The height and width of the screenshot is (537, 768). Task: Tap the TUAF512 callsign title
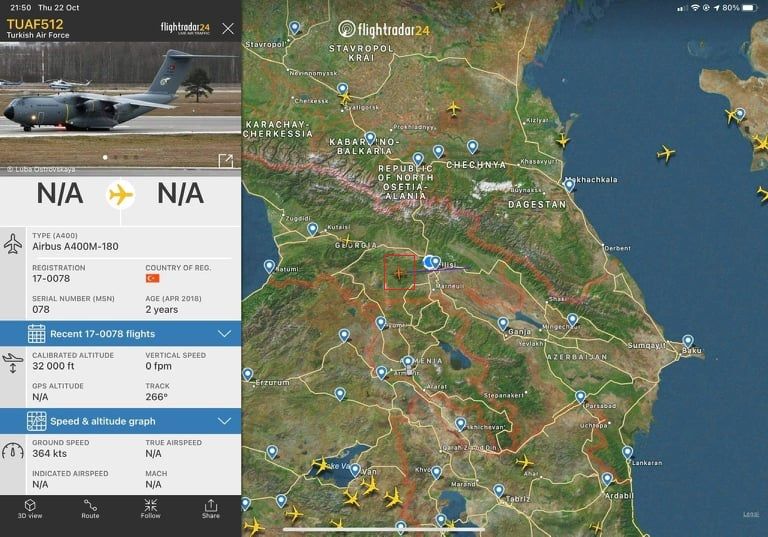35,24
